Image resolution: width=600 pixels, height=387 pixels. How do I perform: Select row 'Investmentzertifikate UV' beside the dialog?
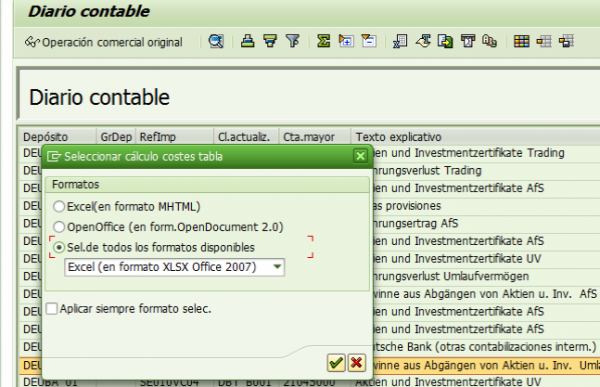click(x=457, y=258)
